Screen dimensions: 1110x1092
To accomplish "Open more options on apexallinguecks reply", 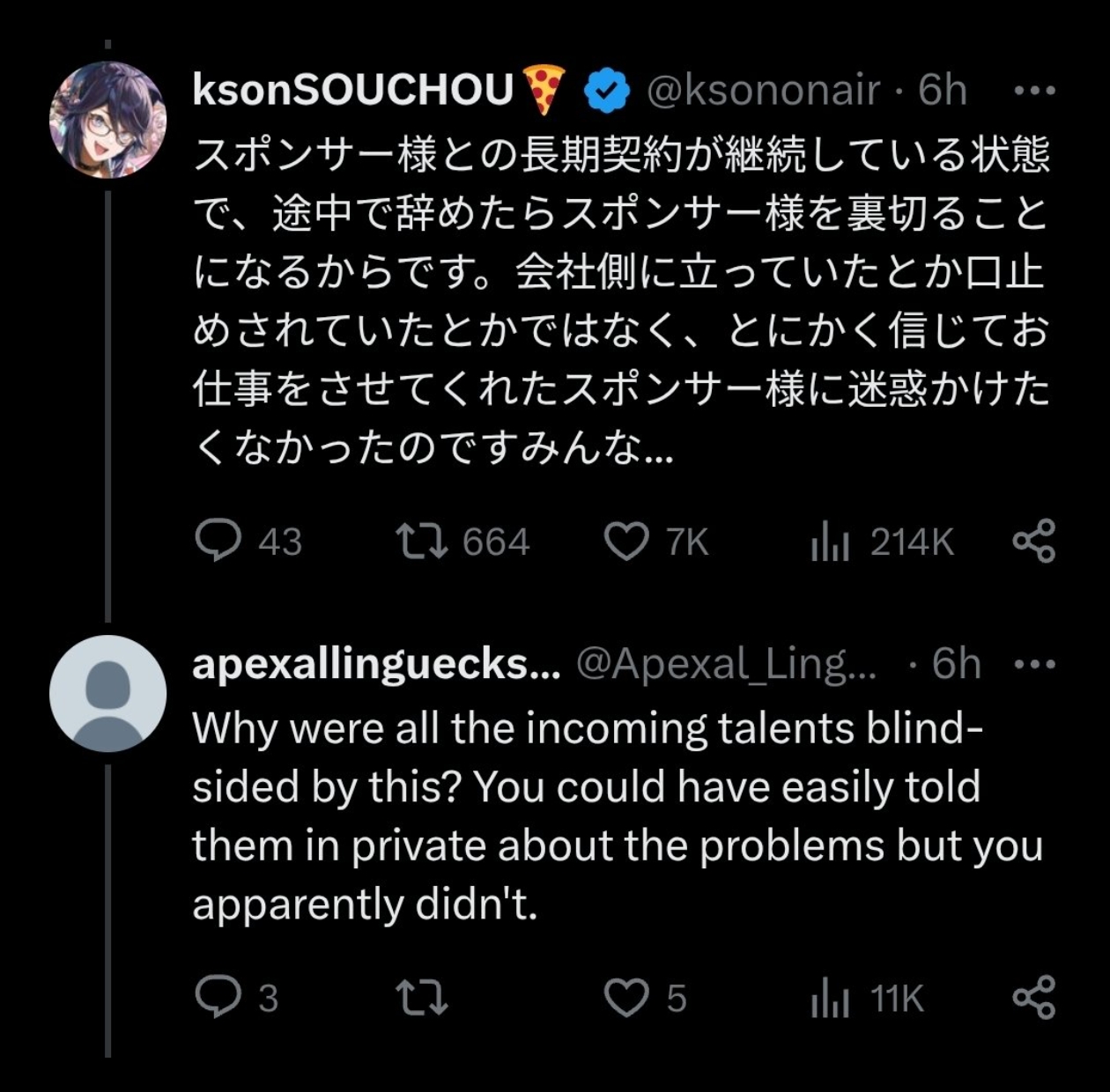I will point(1034,663).
